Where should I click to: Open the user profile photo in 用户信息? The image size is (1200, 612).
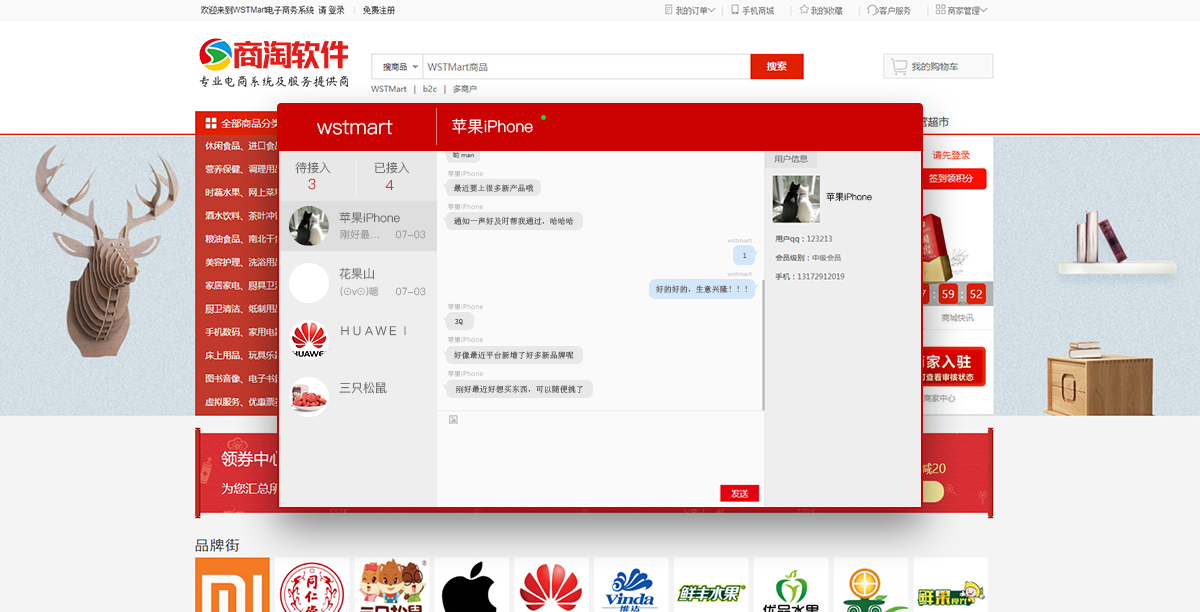click(x=796, y=199)
